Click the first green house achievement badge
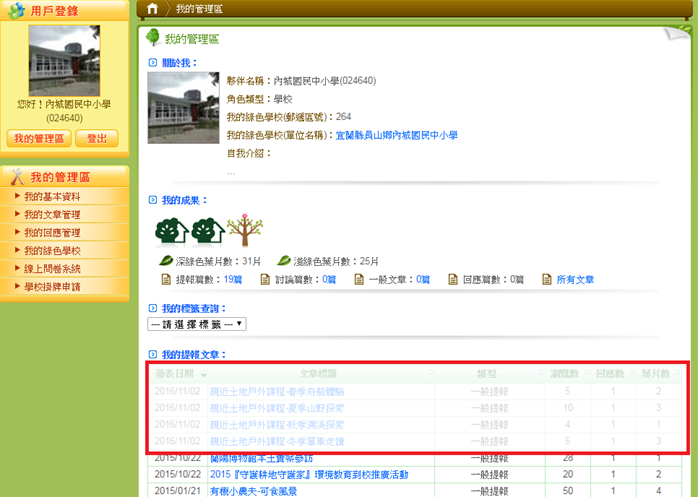 tap(172, 230)
